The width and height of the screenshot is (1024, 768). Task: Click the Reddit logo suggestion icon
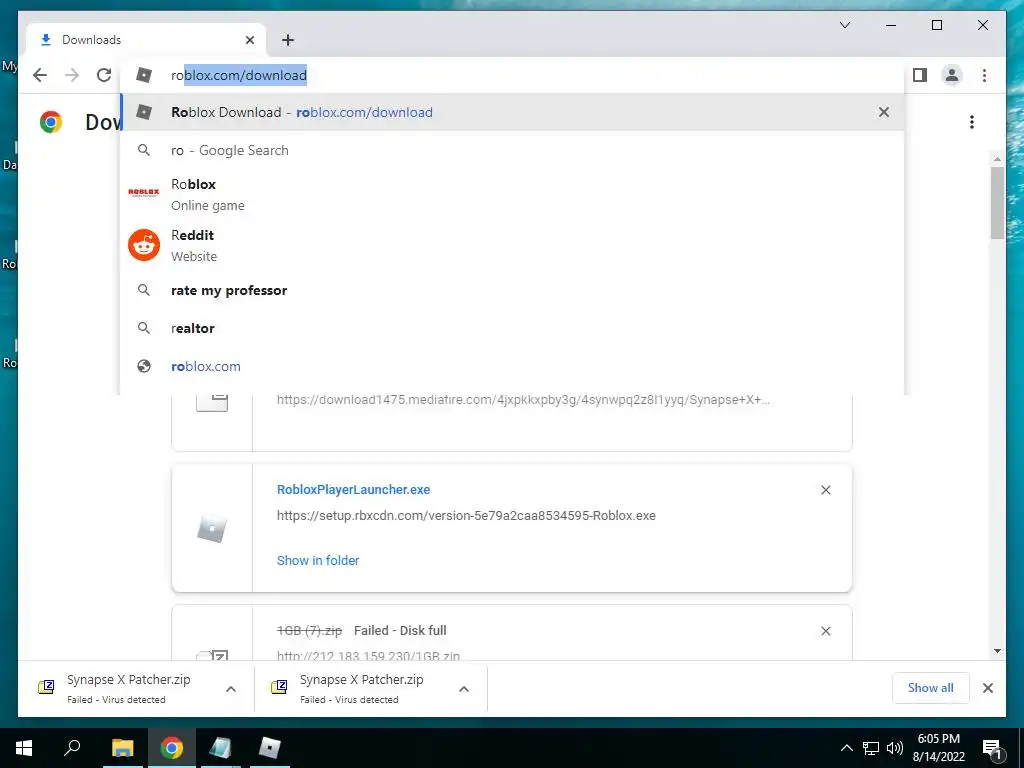[144, 246]
